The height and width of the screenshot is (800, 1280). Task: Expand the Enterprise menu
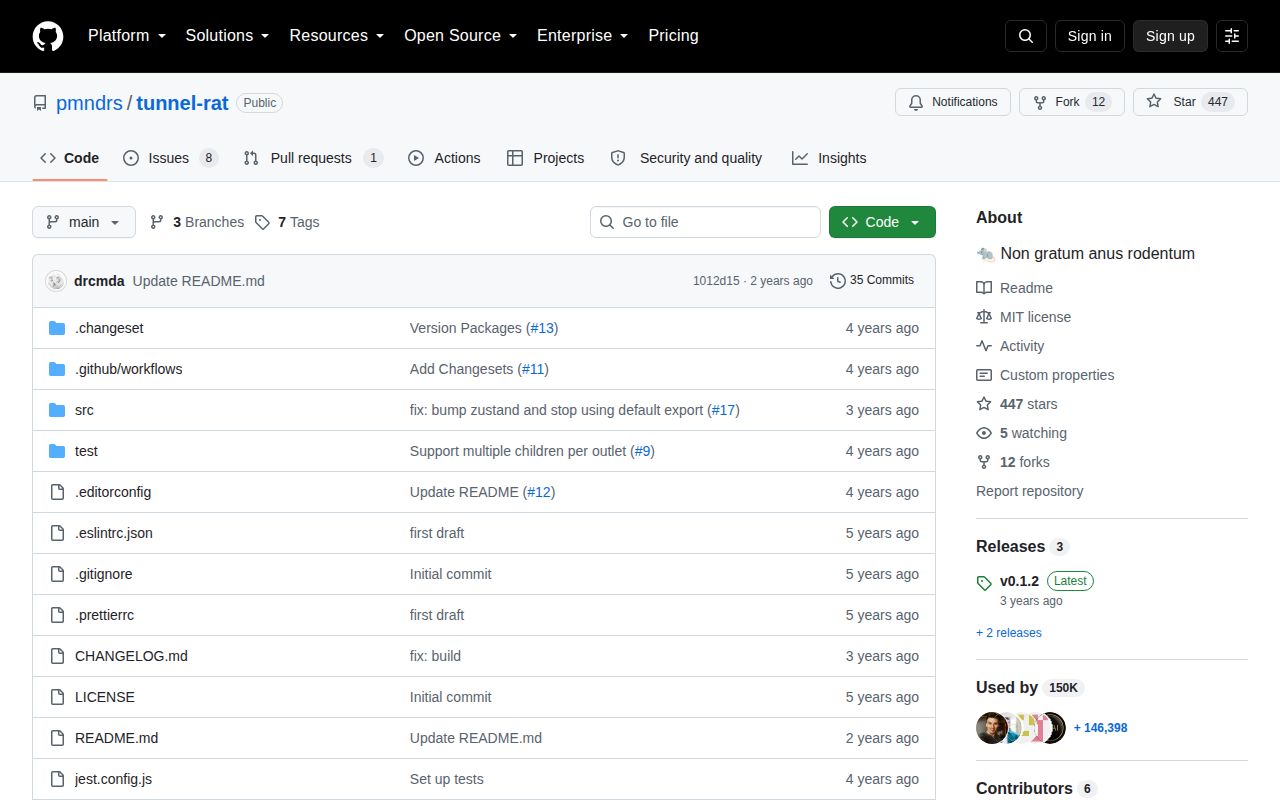point(582,35)
